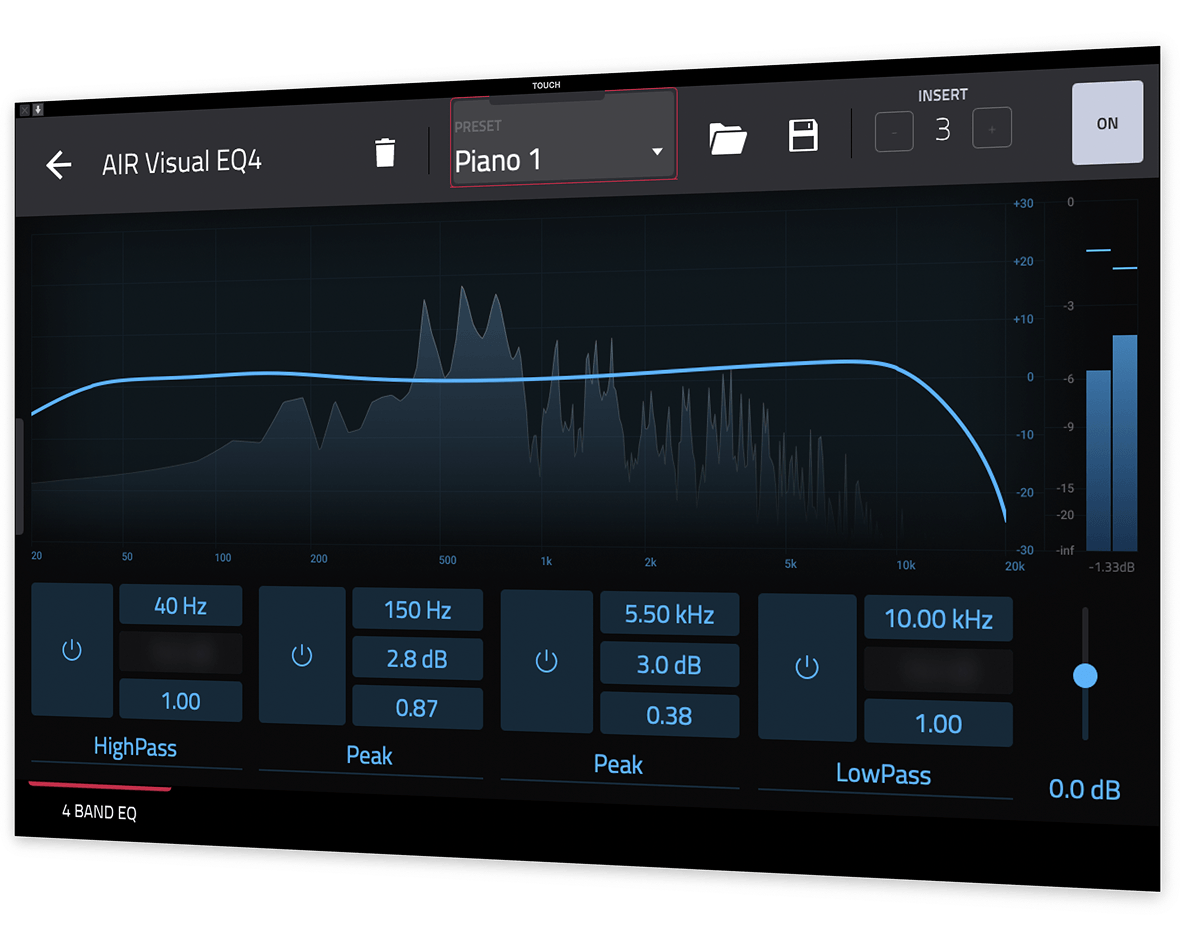
Task: Increase the insert number with plus button
Action: [992, 129]
